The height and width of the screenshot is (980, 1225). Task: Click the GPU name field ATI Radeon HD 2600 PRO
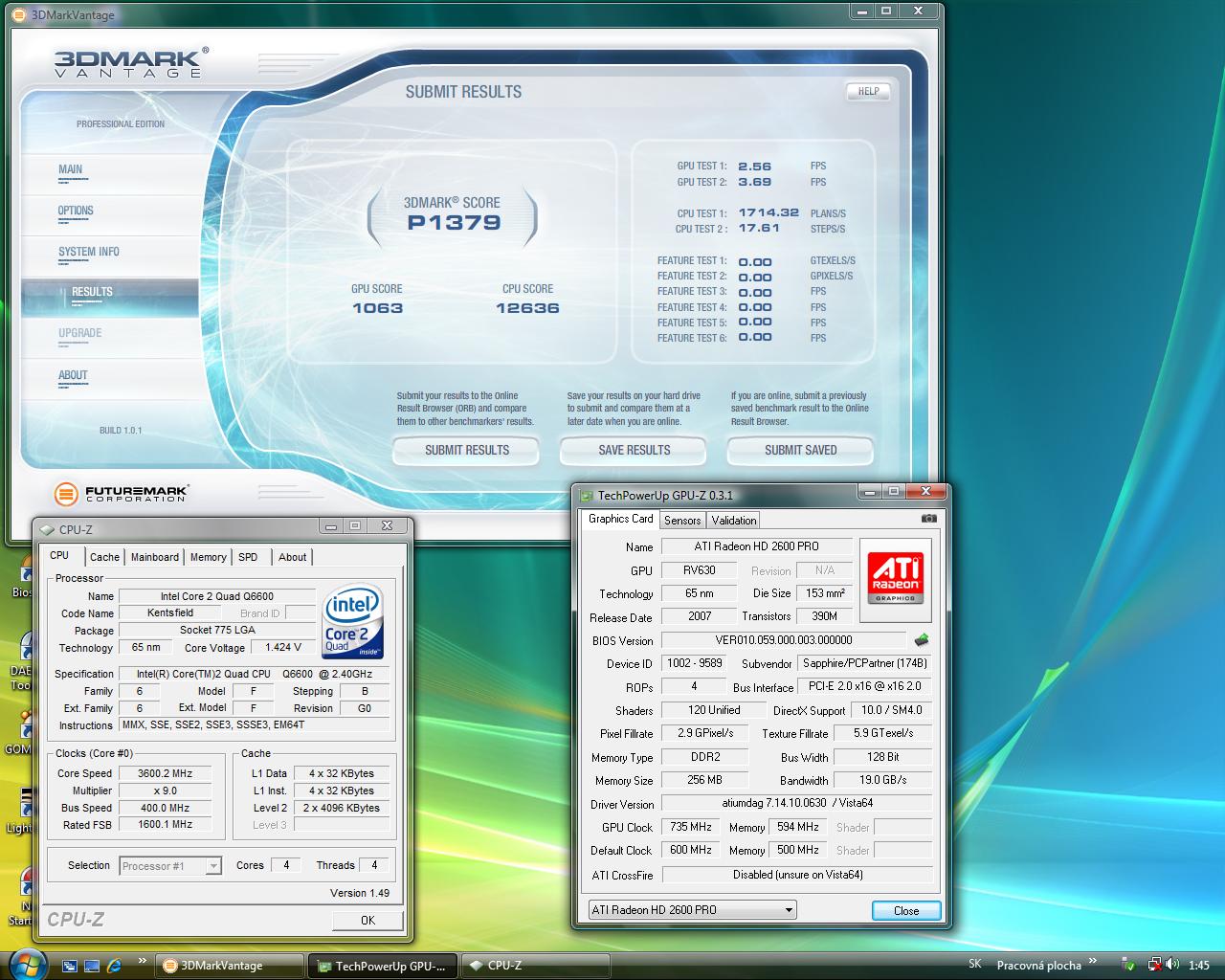coord(756,546)
